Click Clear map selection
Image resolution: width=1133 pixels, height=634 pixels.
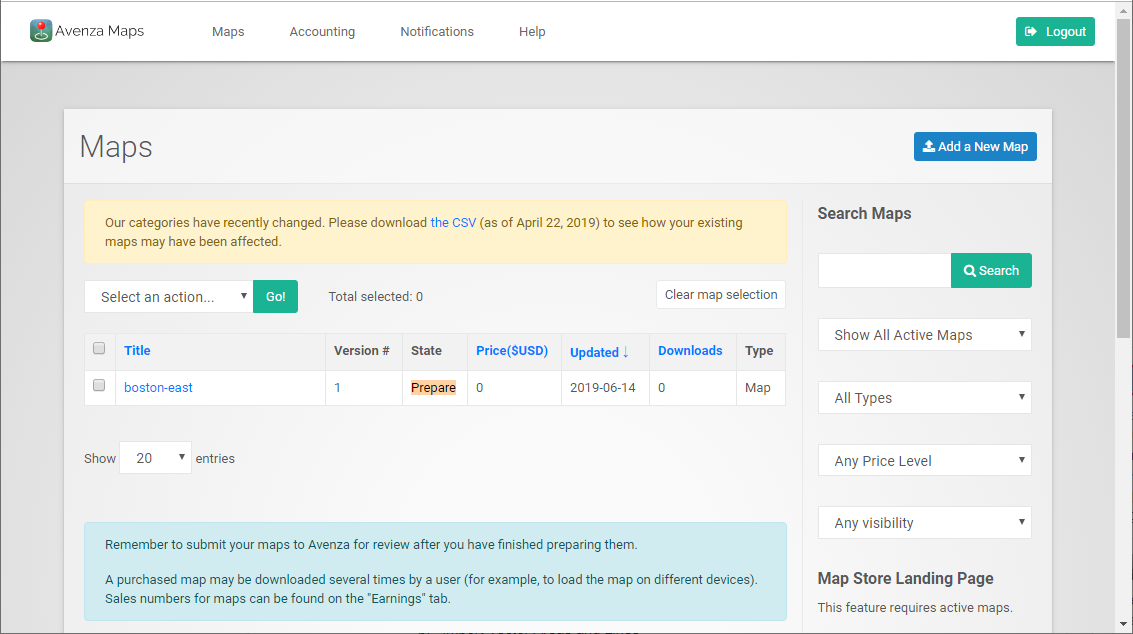720,294
